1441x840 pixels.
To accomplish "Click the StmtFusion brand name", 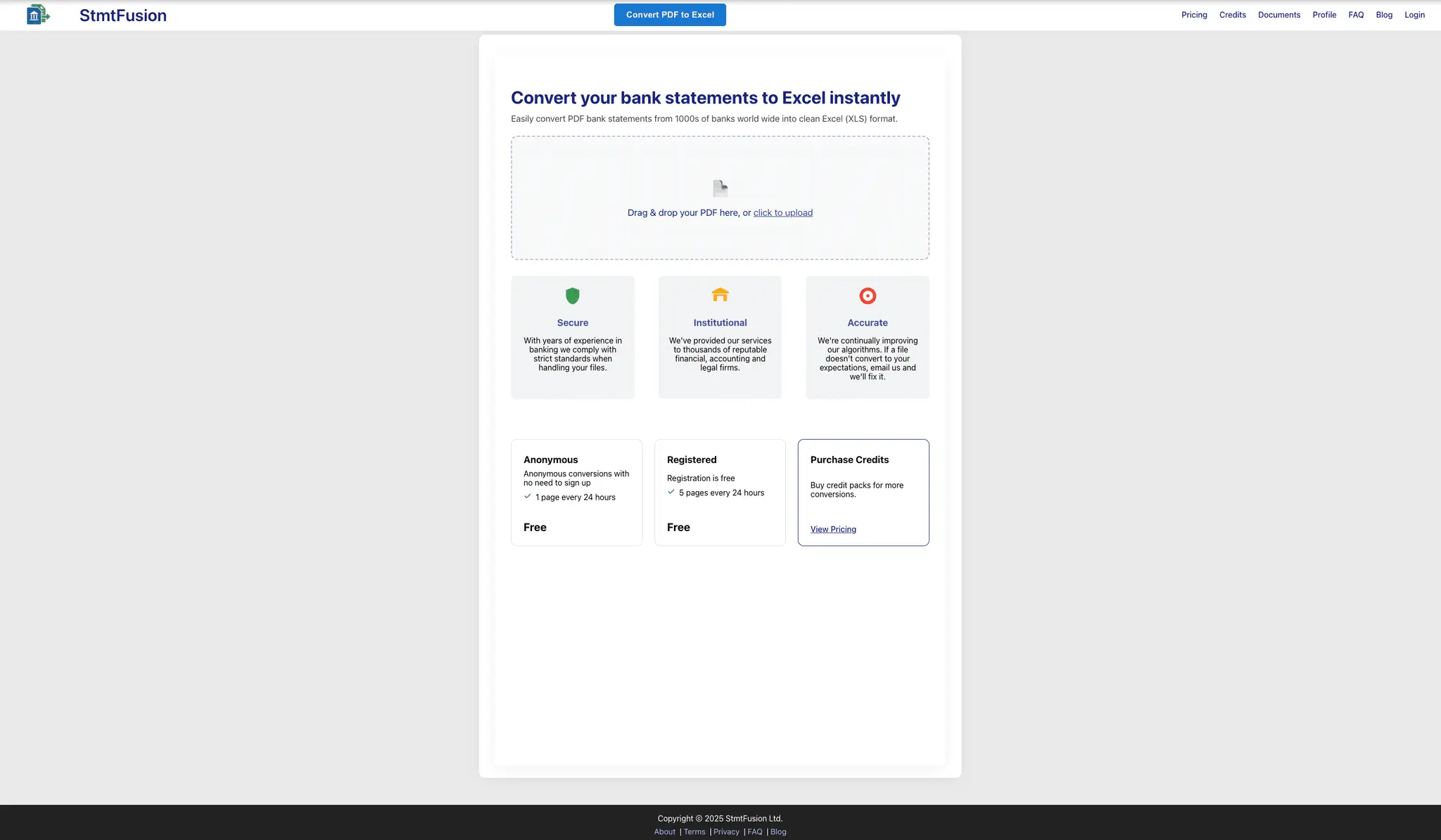I will tap(123, 15).
